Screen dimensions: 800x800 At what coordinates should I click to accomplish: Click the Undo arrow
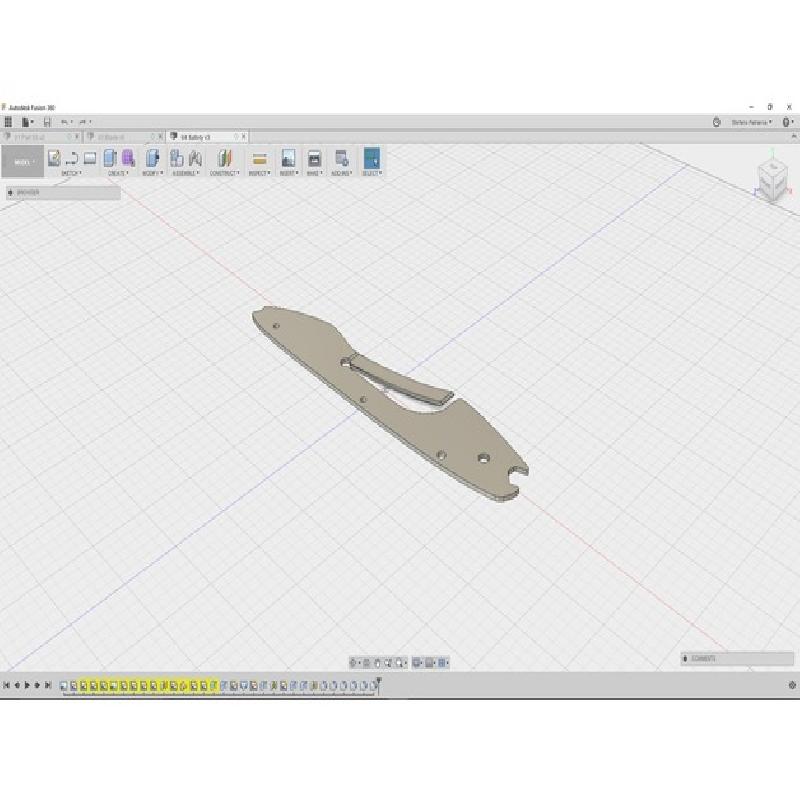[x=64, y=122]
